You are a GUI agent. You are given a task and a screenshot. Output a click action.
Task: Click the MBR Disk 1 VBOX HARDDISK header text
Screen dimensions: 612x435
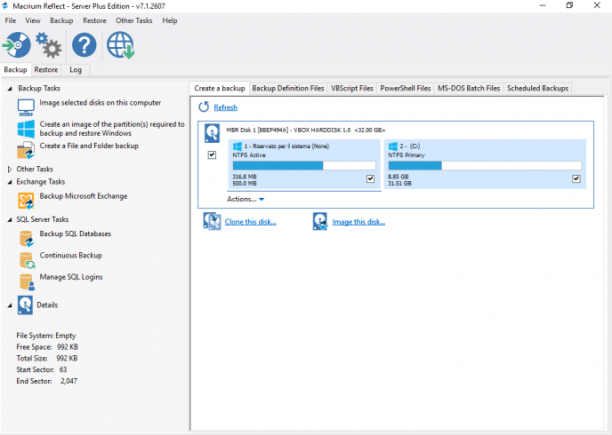click(306, 130)
